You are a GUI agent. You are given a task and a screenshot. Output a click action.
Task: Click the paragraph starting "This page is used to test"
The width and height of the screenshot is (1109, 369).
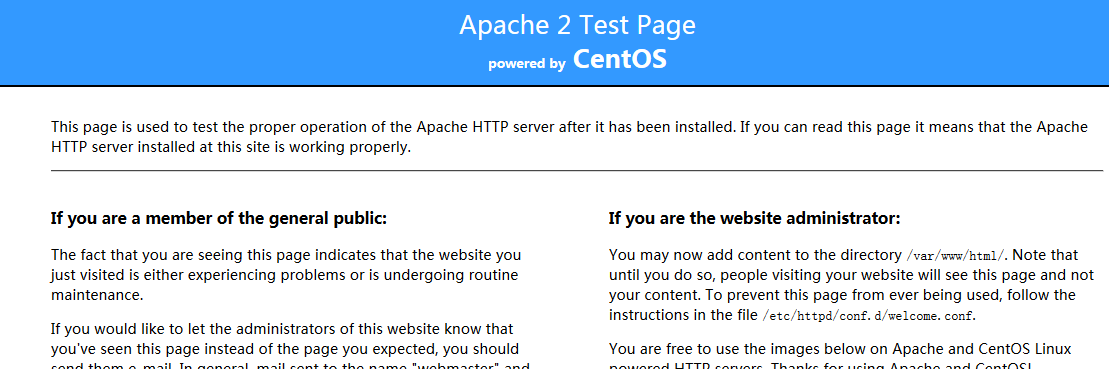(569, 138)
